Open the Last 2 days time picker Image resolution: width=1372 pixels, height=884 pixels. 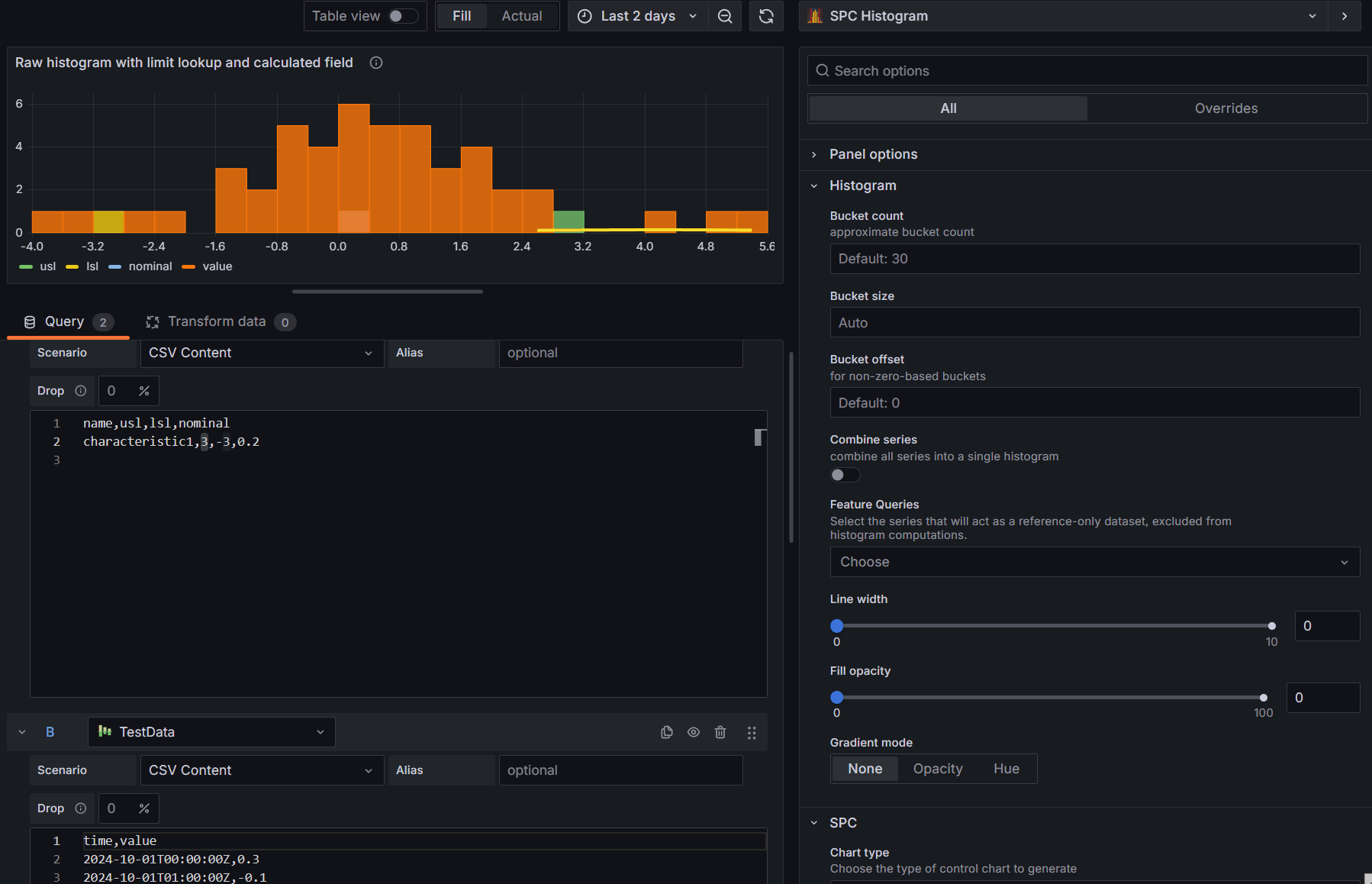[x=638, y=16]
